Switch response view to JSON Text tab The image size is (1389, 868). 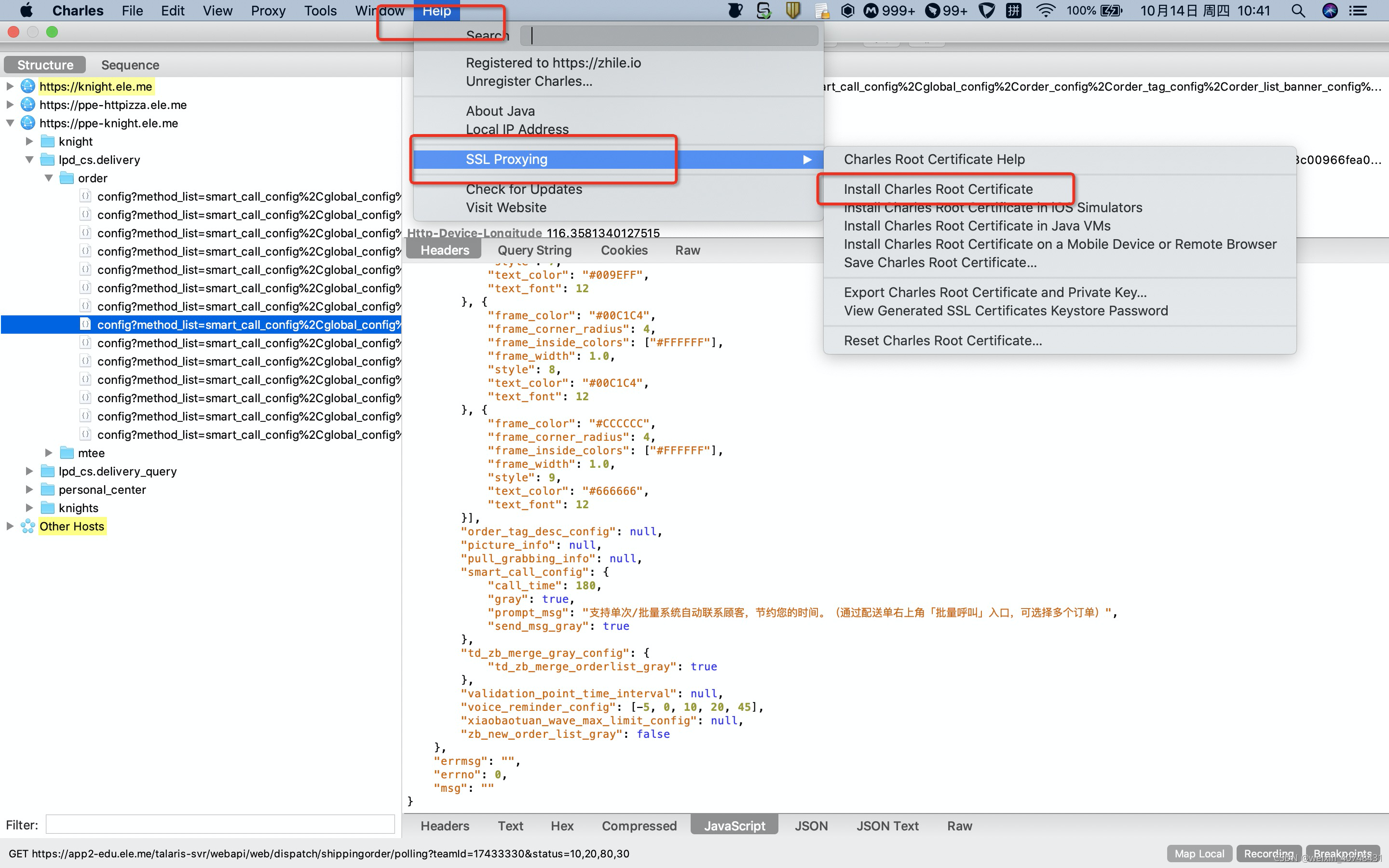coord(887,826)
